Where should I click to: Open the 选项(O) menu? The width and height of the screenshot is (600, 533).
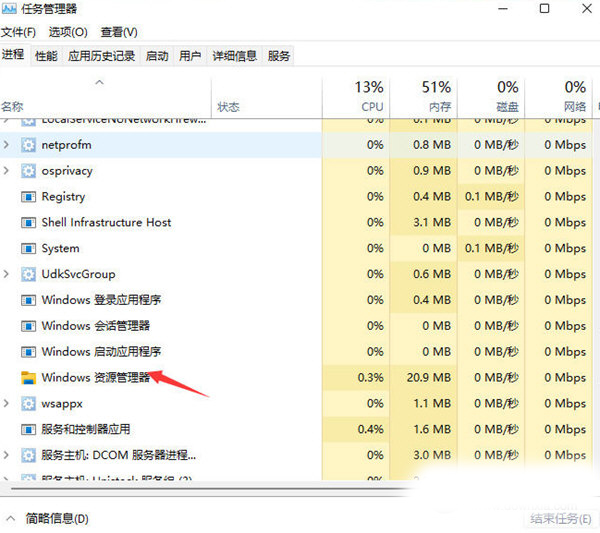point(68,32)
